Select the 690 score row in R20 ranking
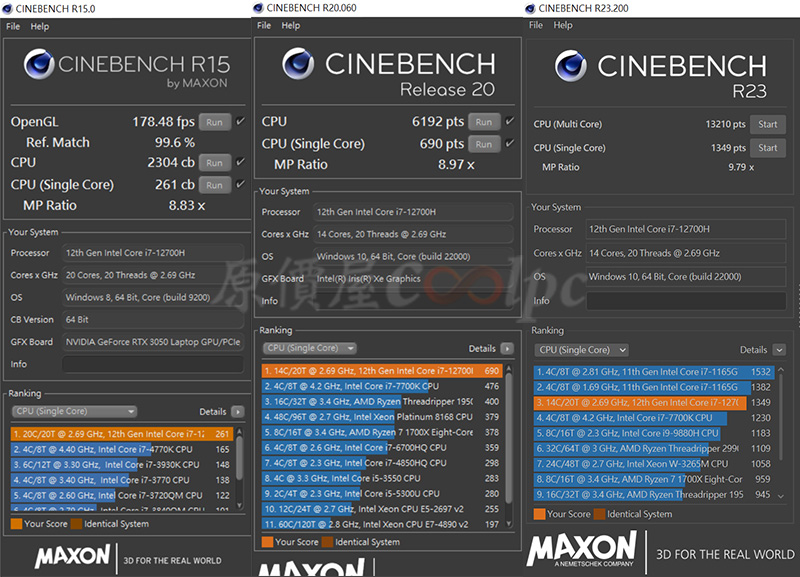This screenshot has height=577, width=800. [x=382, y=371]
